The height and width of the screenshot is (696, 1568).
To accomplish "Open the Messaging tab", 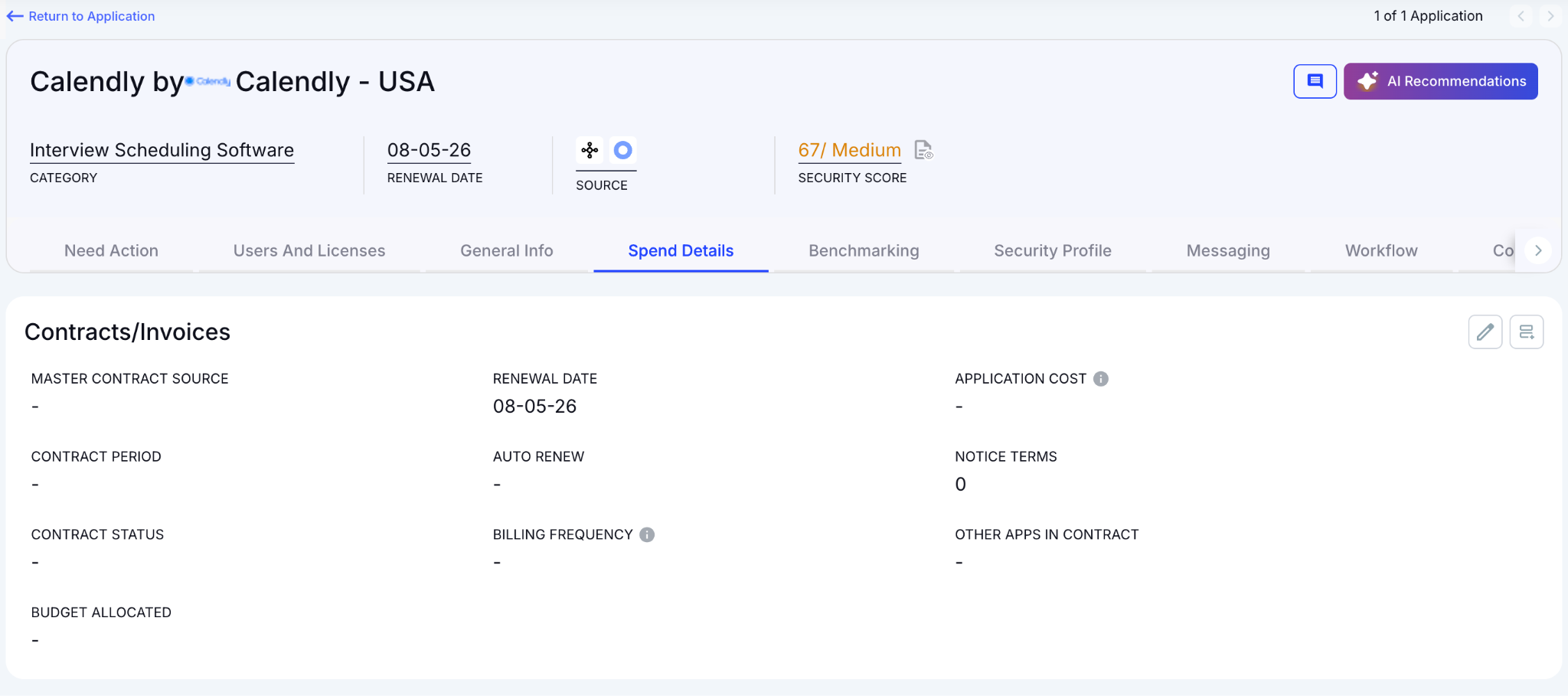I will click(x=1228, y=250).
